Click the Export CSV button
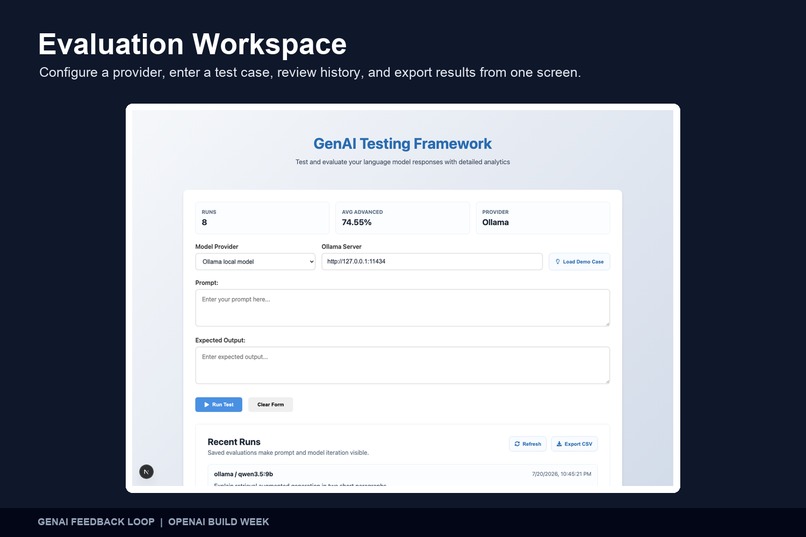The image size is (806, 537). pos(574,444)
